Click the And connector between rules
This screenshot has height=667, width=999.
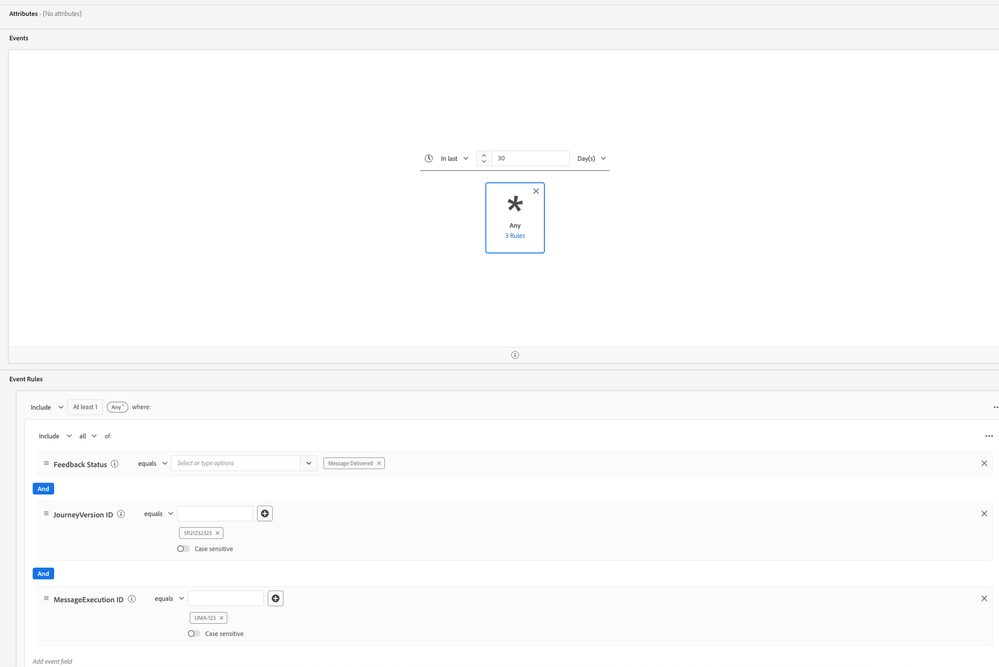(x=43, y=489)
